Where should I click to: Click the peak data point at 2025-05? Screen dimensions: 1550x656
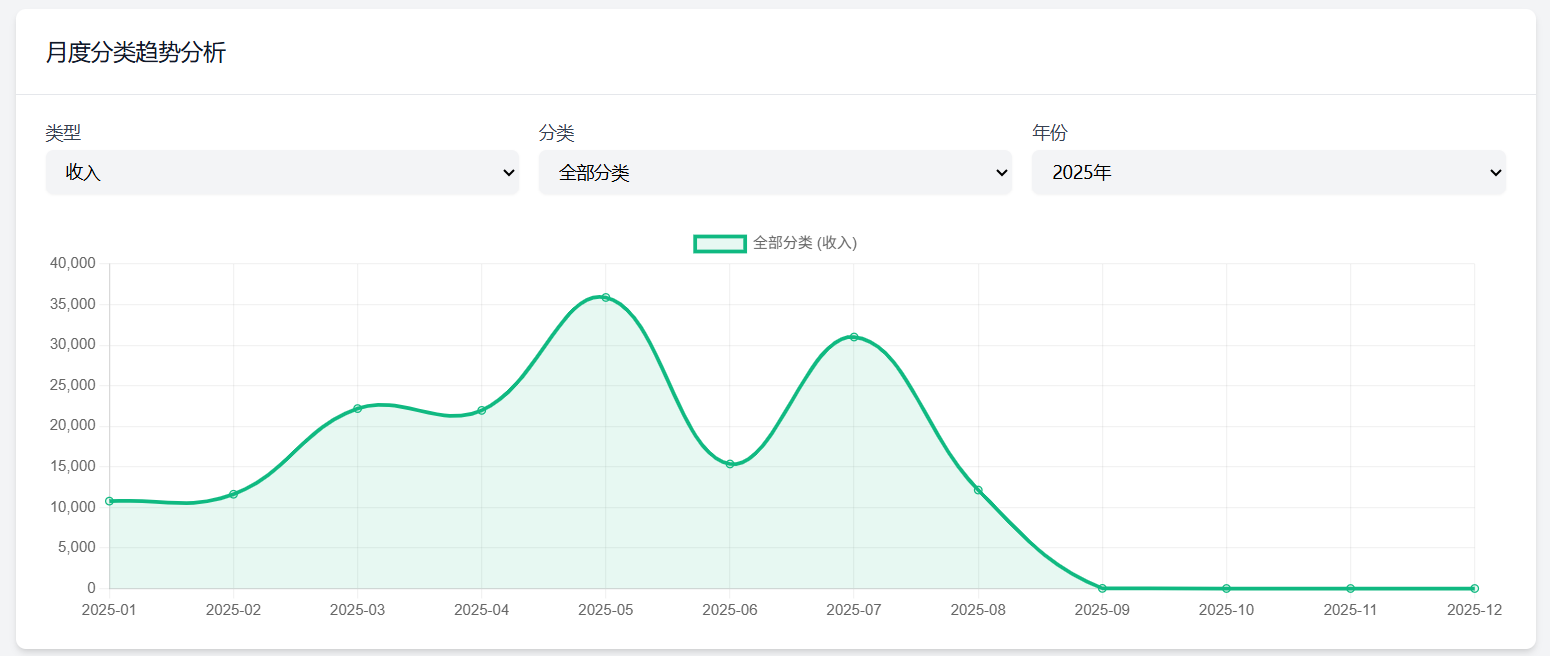(606, 297)
